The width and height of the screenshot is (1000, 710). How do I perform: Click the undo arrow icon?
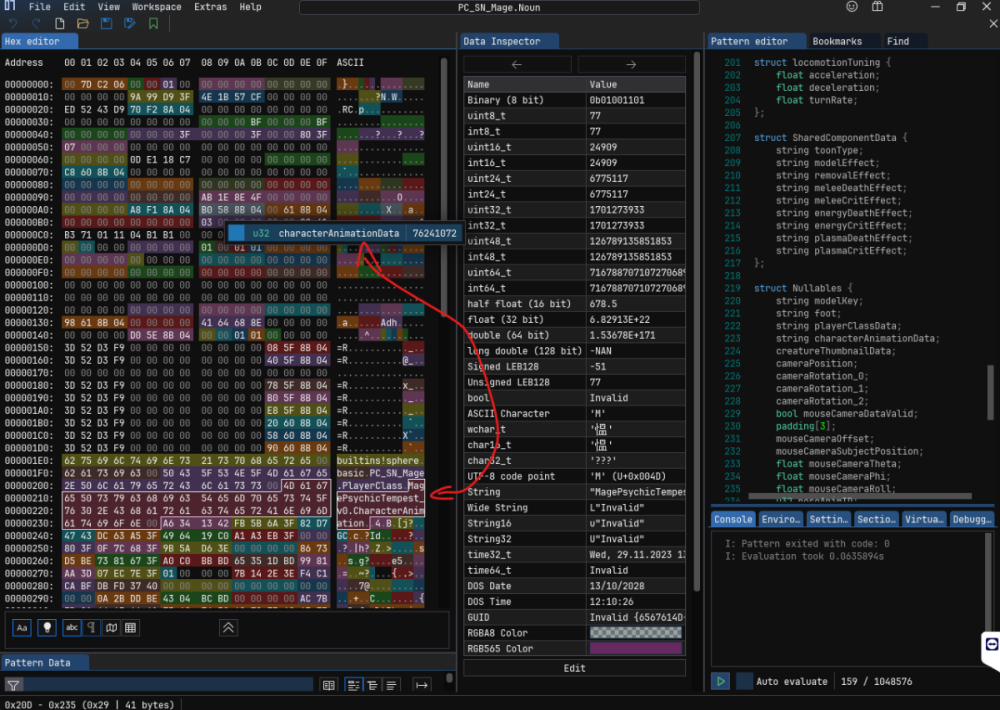[x=13, y=23]
